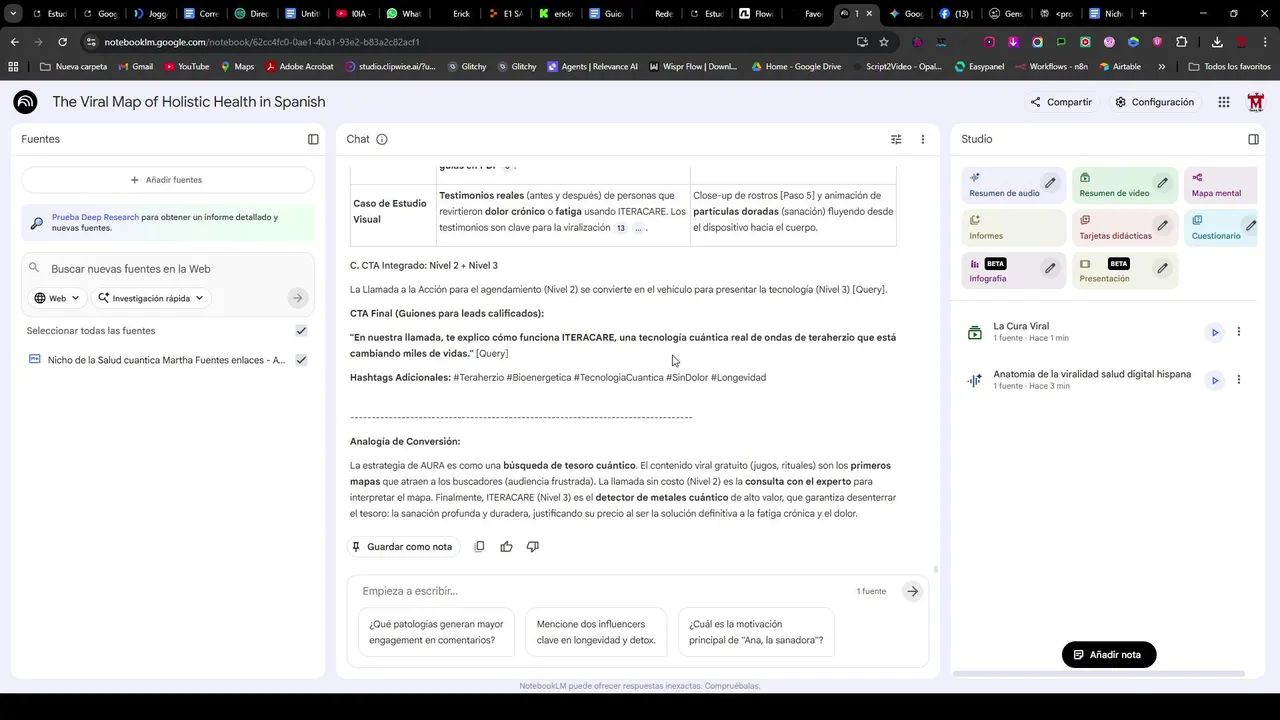Click Guardar como nota button
The width and height of the screenshot is (1280, 720).
tap(402, 547)
